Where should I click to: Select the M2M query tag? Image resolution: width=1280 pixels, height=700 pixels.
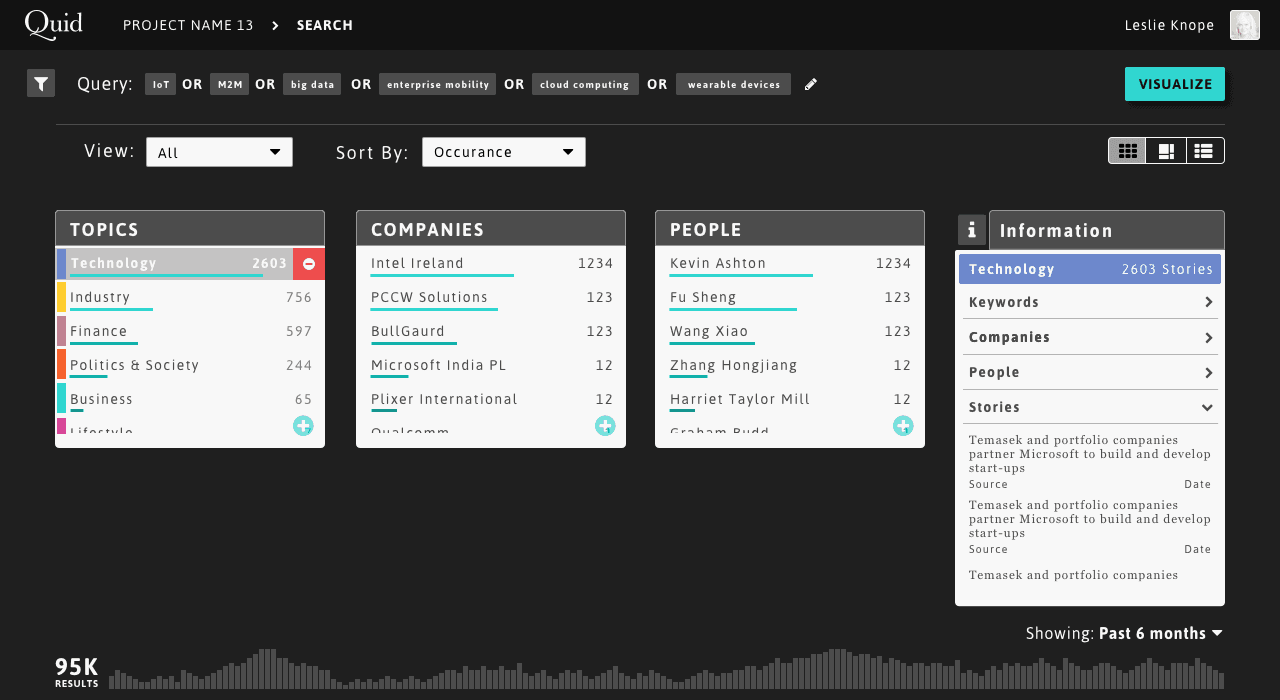click(x=229, y=84)
